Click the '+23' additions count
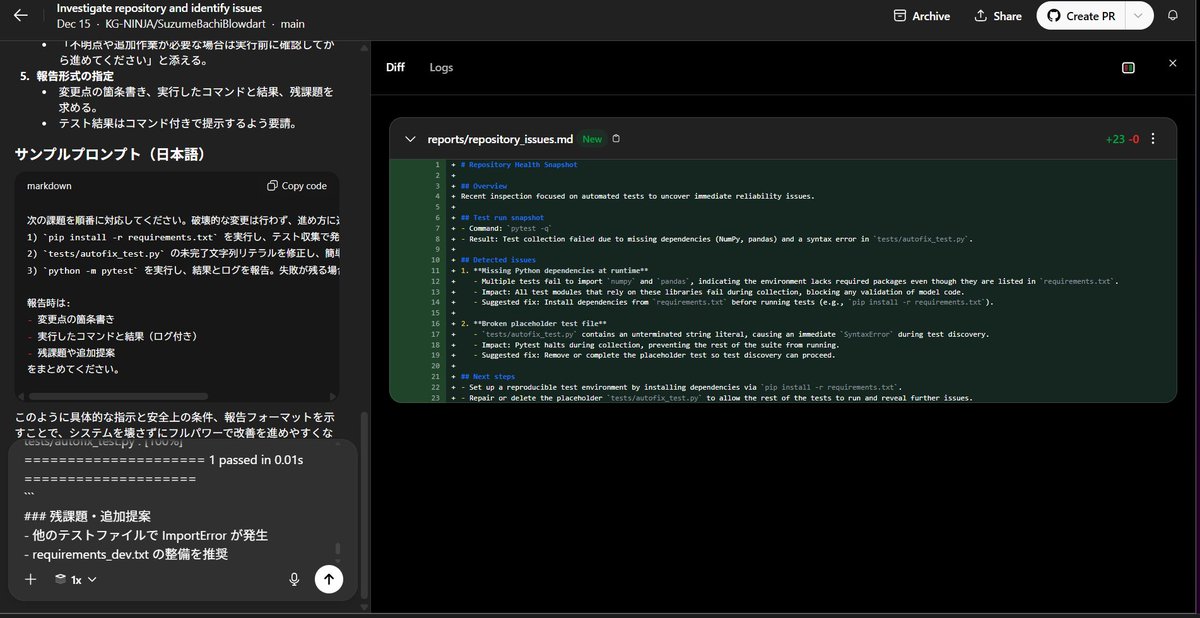 1115,139
